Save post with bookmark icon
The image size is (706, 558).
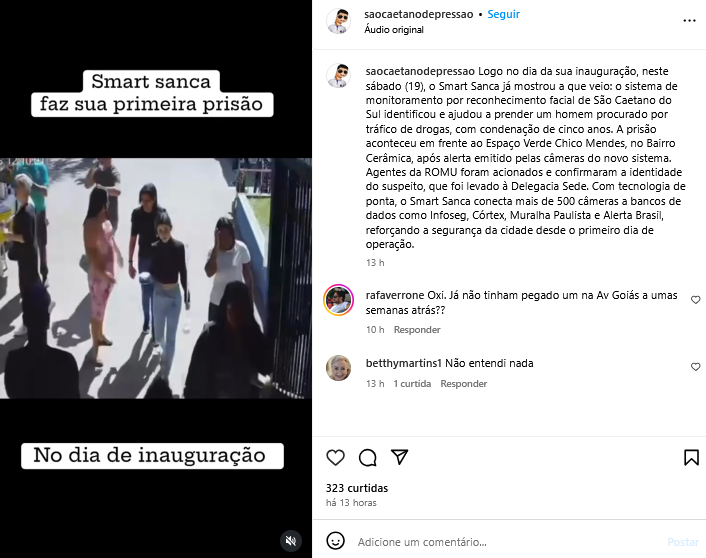(x=691, y=458)
